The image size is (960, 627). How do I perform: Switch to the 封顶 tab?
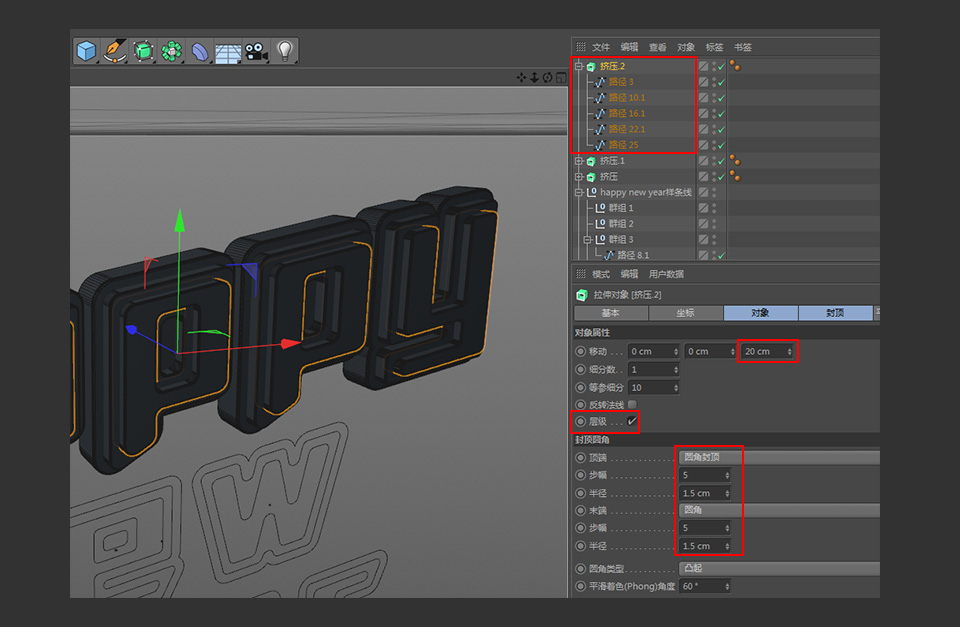pos(835,313)
